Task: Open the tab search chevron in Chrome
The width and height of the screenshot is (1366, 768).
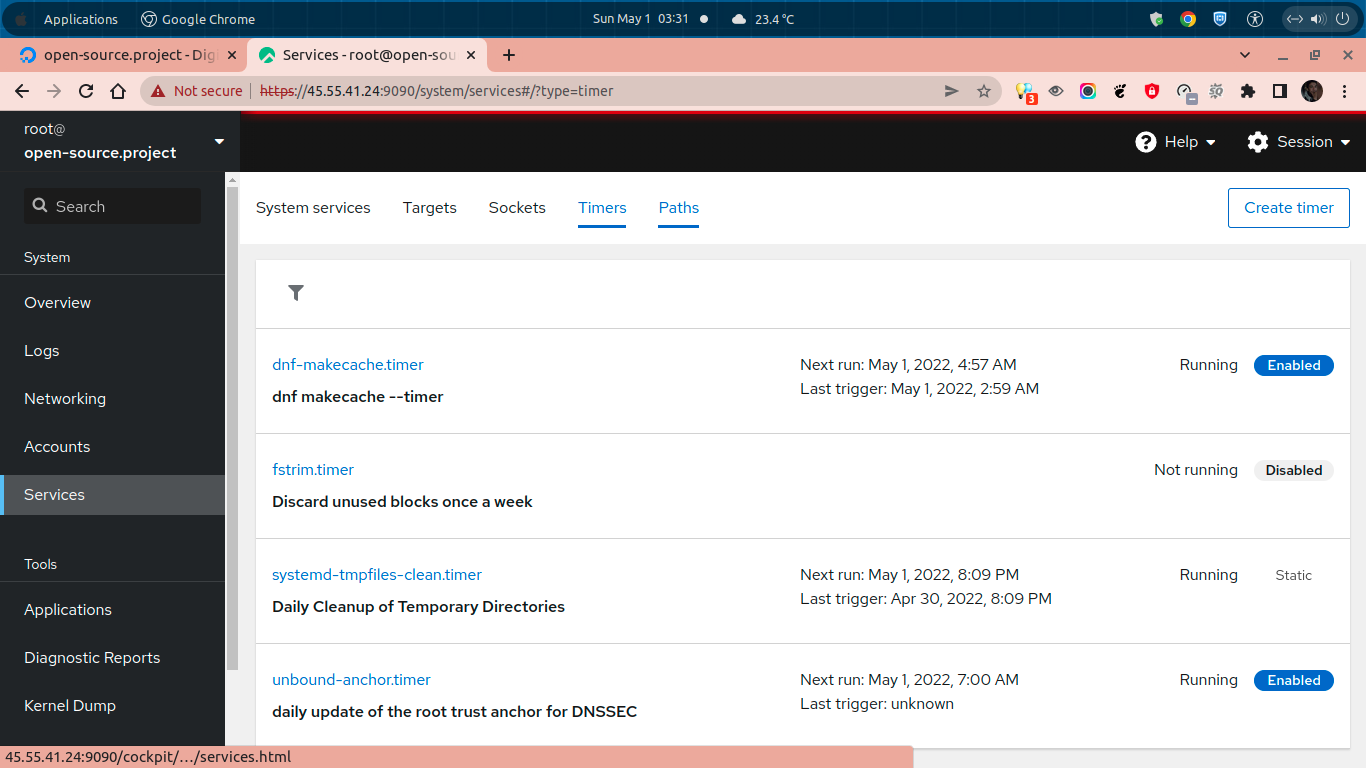Action: point(1245,55)
